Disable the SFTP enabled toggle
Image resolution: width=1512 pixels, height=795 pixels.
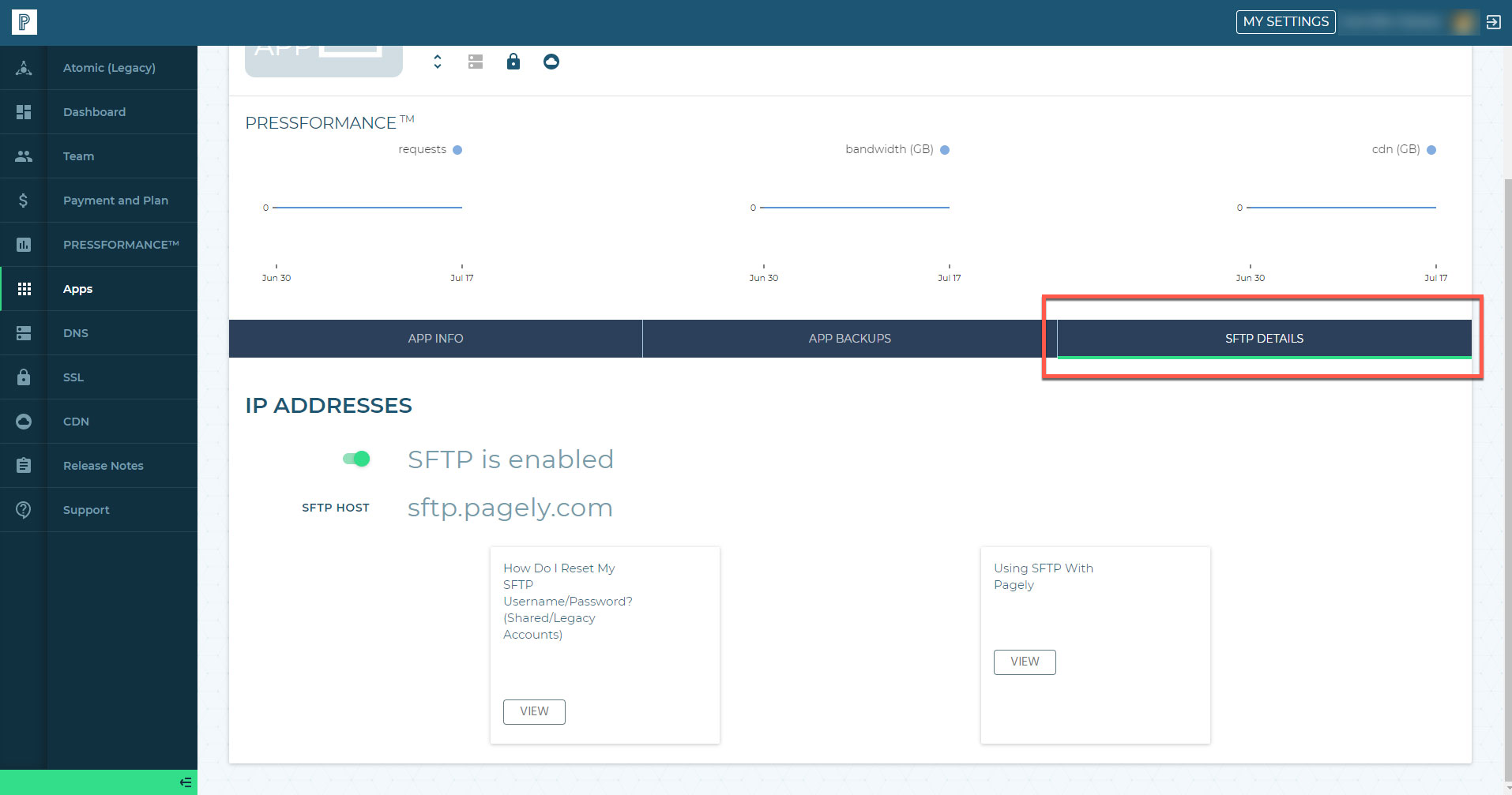[356, 459]
